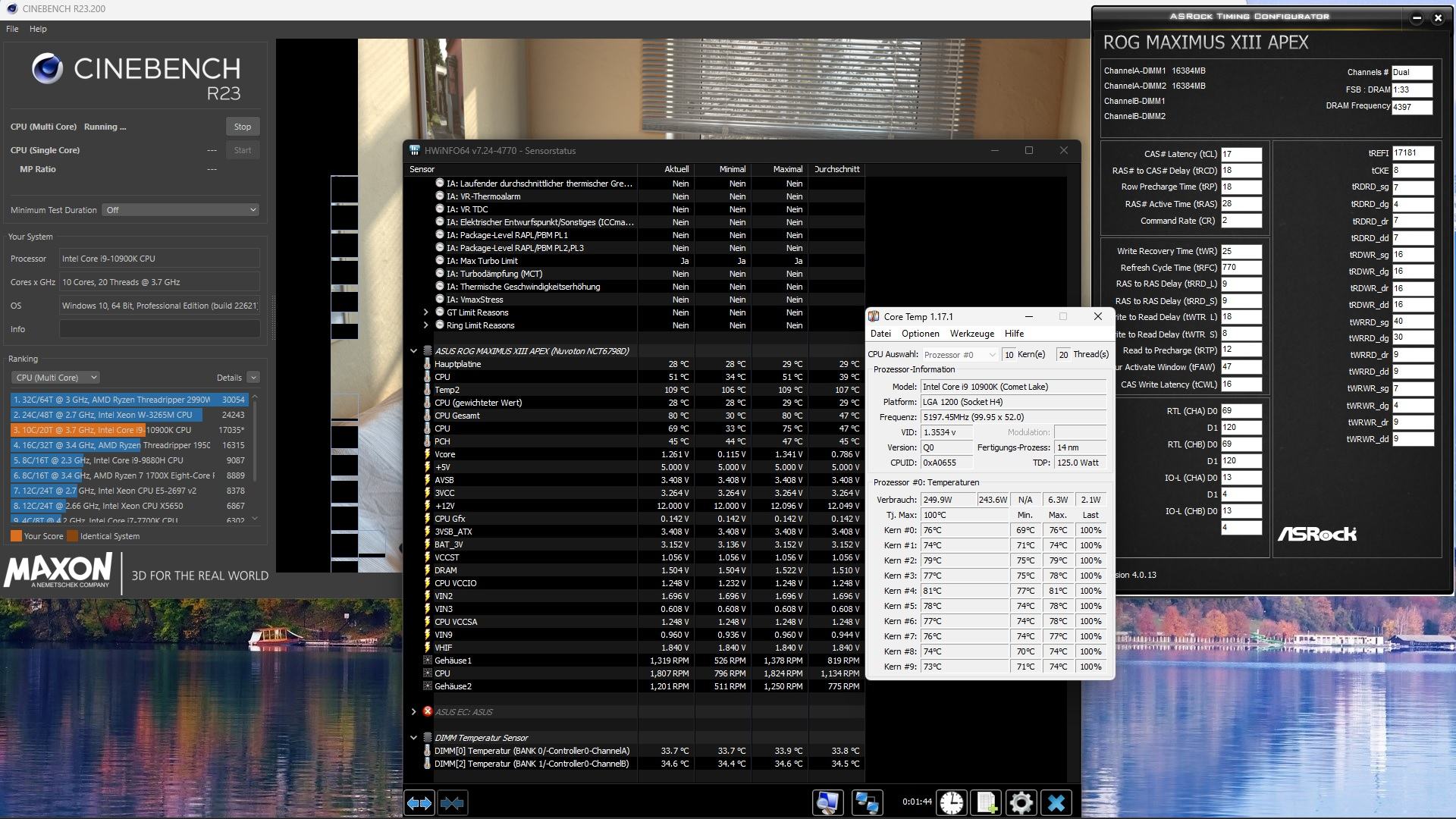Reset sensor timer using clock icon
Image resolution: width=1456 pixels, height=819 pixels.
click(x=952, y=802)
